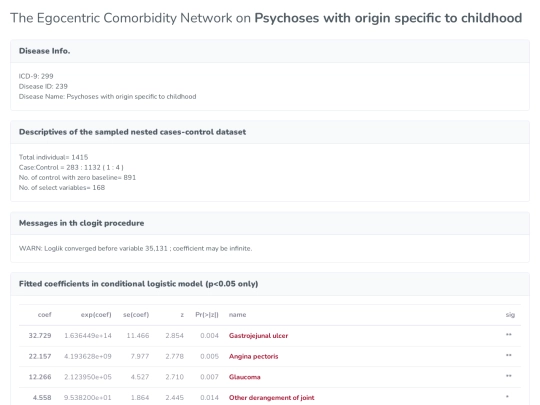The height and width of the screenshot is (405, 540).
Task: Select the coef value 22.157
Action: click(x=40, y=356)
